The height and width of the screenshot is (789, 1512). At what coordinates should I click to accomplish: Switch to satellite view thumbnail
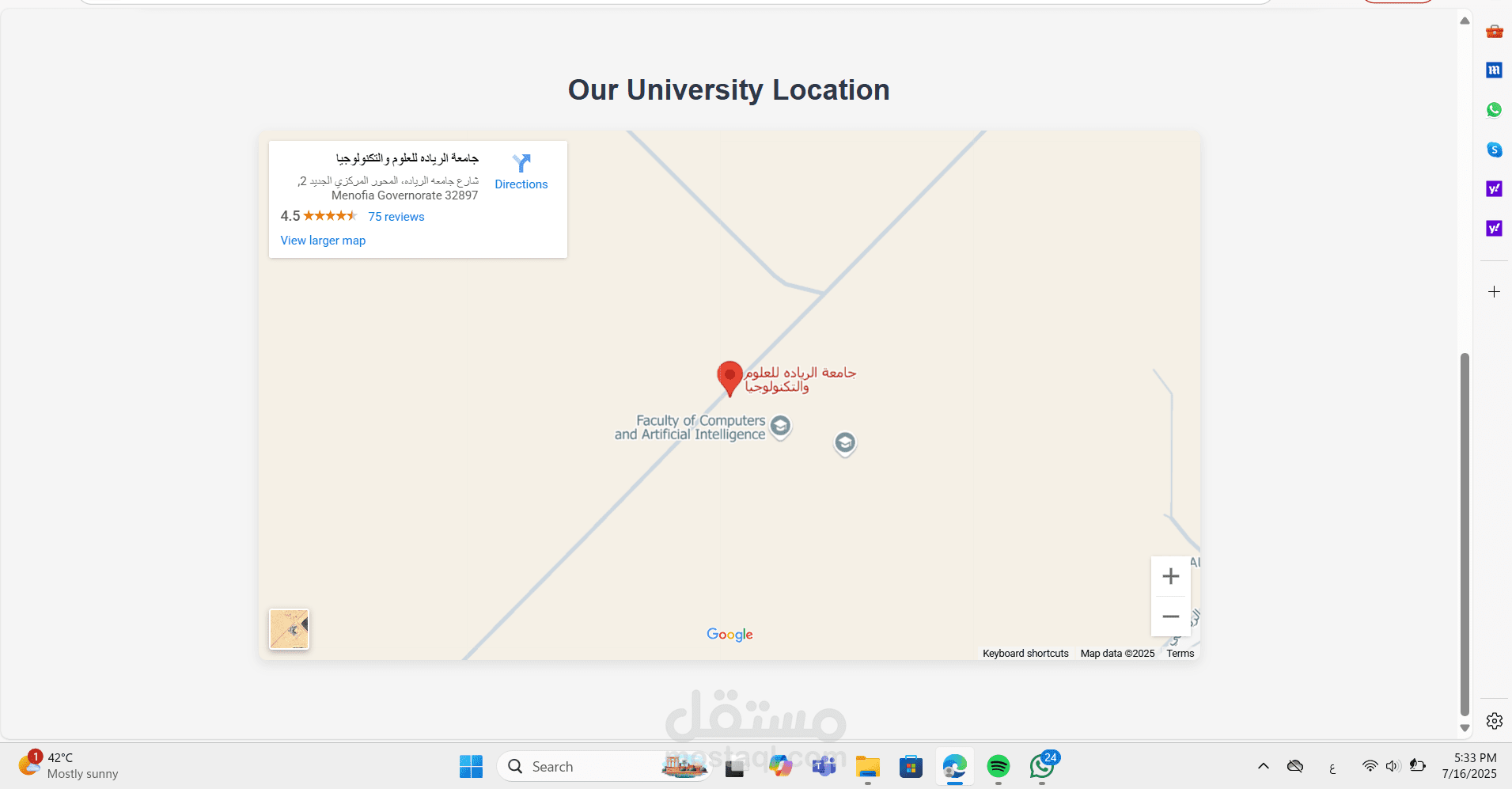(289, 629)
